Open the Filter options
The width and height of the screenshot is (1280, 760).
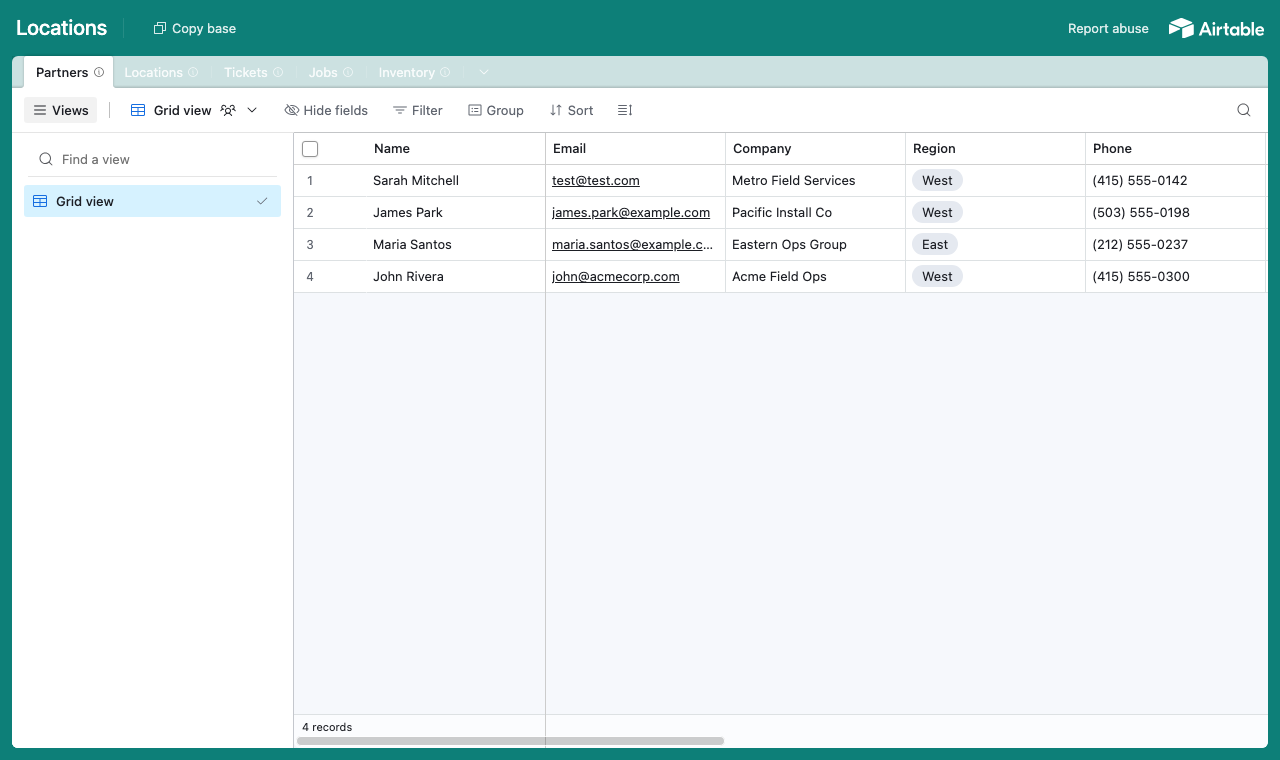point(418,110)
